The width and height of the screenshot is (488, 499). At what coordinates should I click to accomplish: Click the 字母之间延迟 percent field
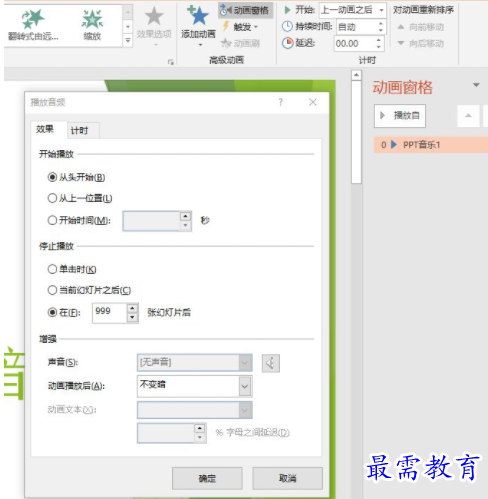click(x=166, y=433)
